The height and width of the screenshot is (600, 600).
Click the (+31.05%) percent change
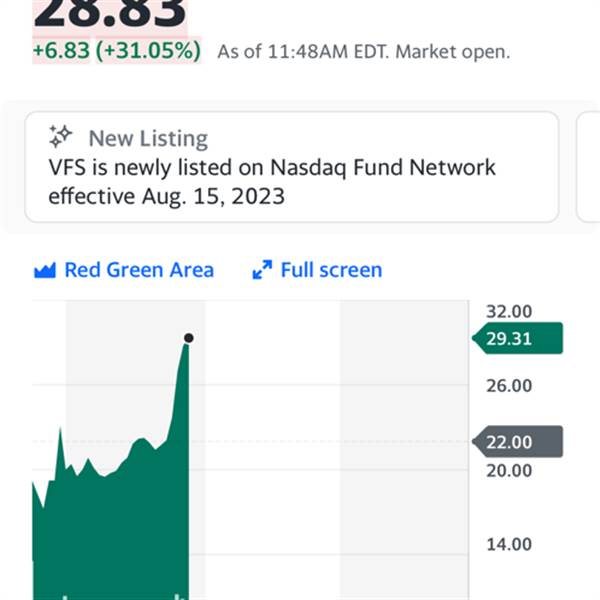point(148,50)
